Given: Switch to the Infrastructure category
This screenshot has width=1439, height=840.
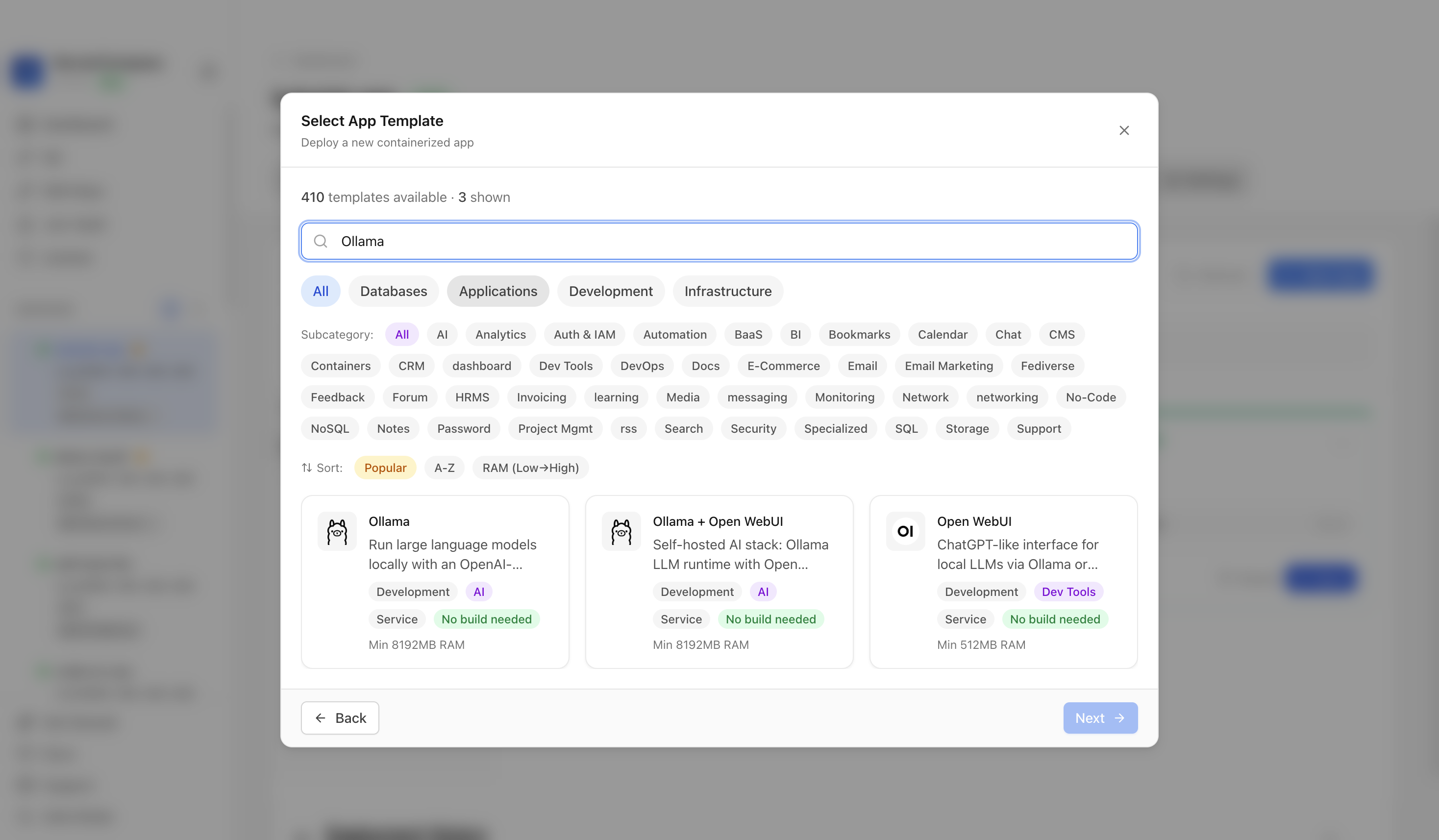Looking at the screenshot, I should coord(728,291).
